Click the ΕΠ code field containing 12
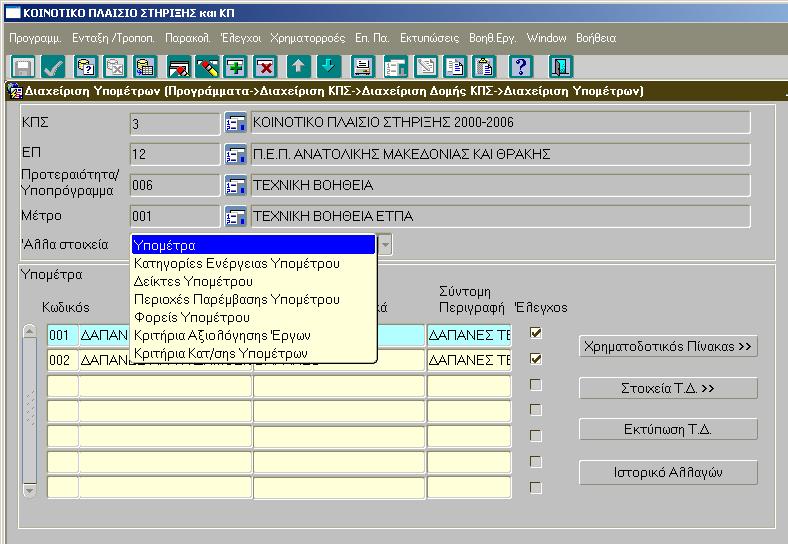Viewport: 788px width, 544px height. pyautogui.click(x=175, y=154)
